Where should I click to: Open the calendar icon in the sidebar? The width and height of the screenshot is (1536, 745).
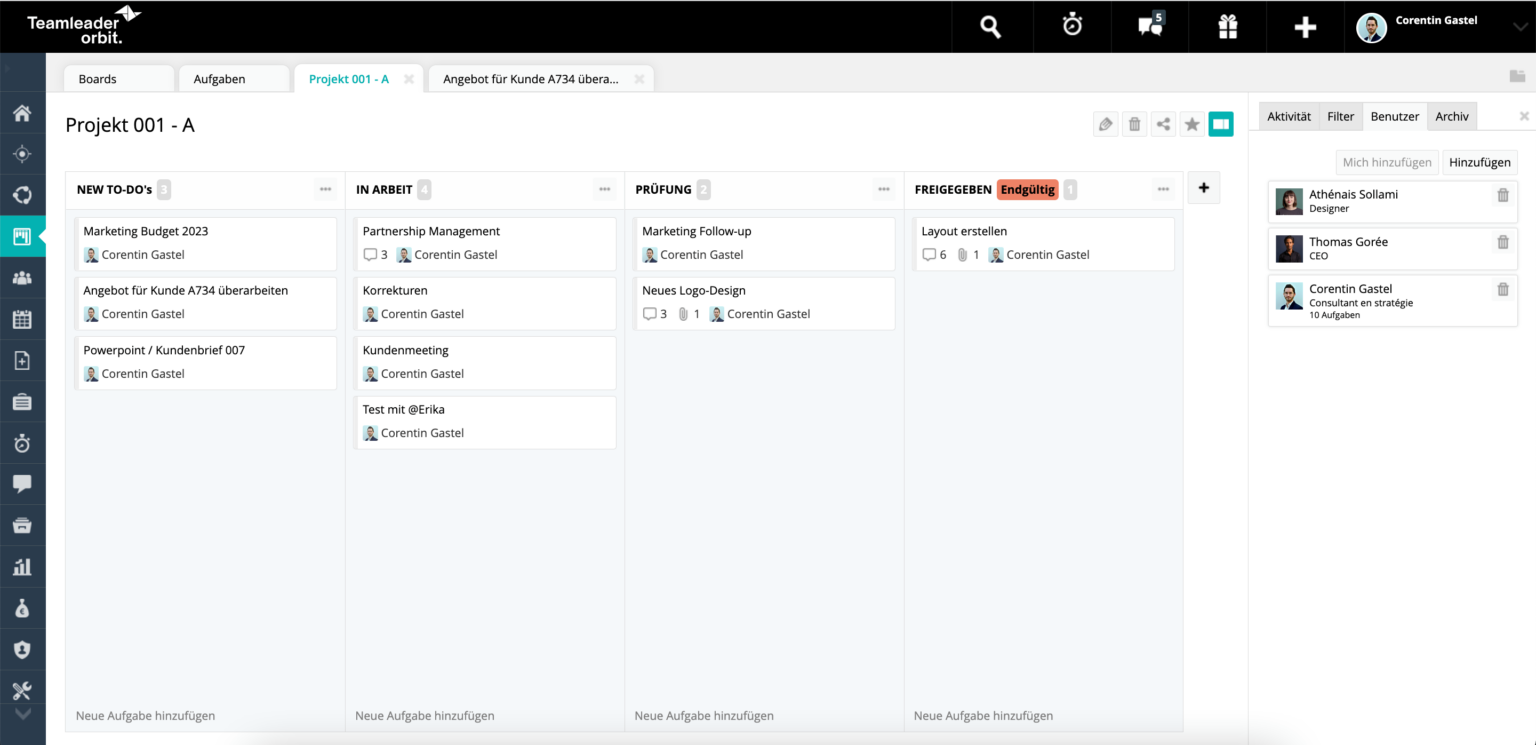[22, 318]
